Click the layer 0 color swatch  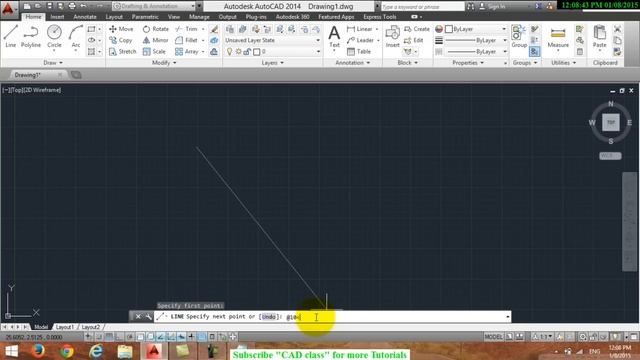[x=256, y=52]
